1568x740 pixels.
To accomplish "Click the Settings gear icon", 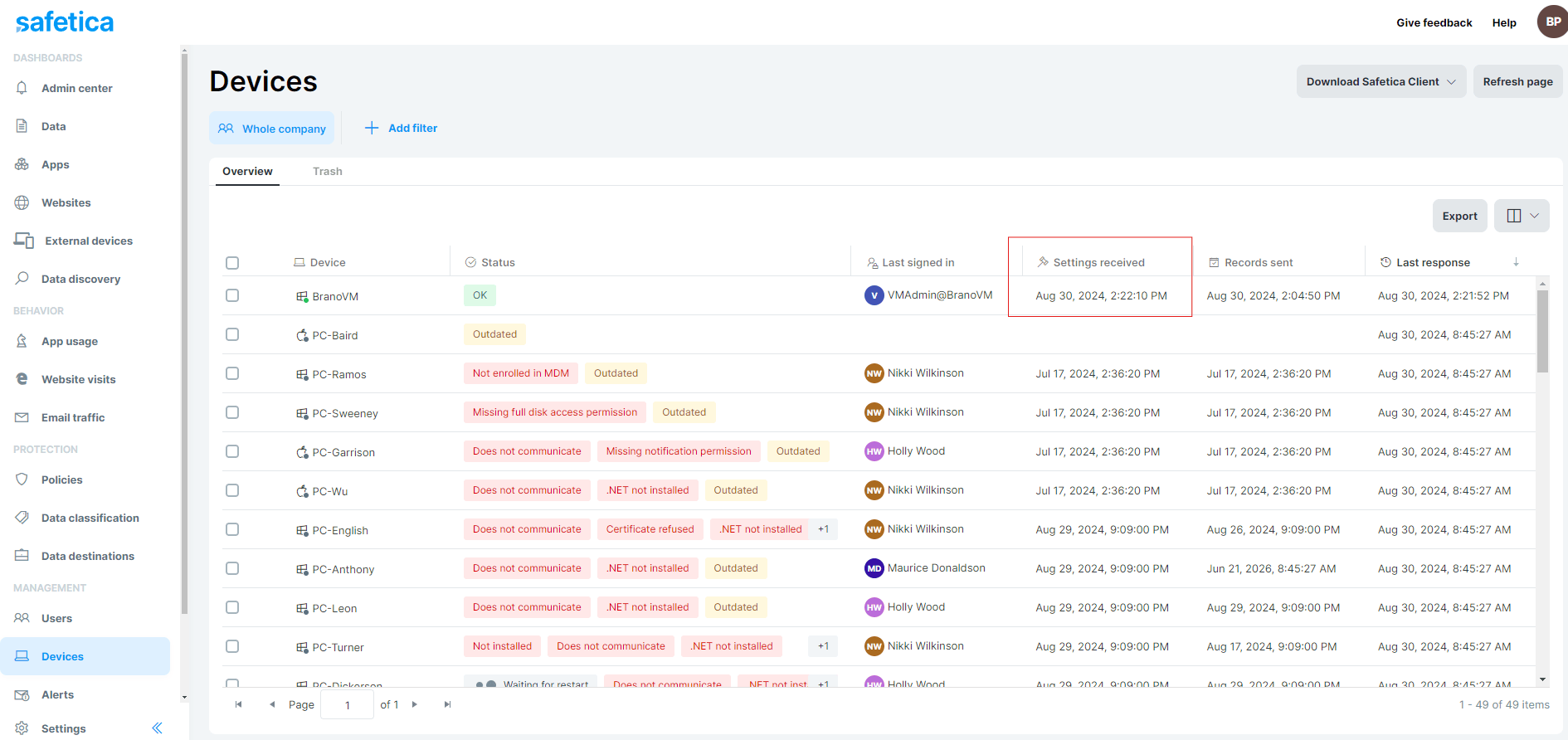I will [x=22, y=728].
